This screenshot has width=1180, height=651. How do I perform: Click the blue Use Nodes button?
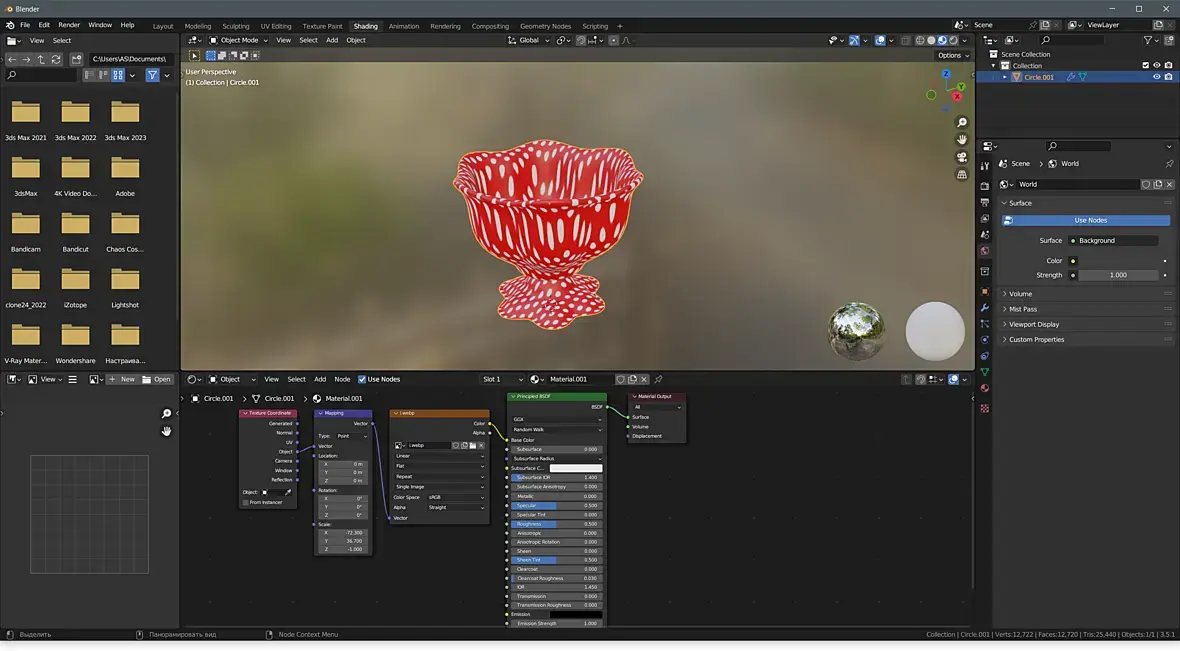point(1090,220)
